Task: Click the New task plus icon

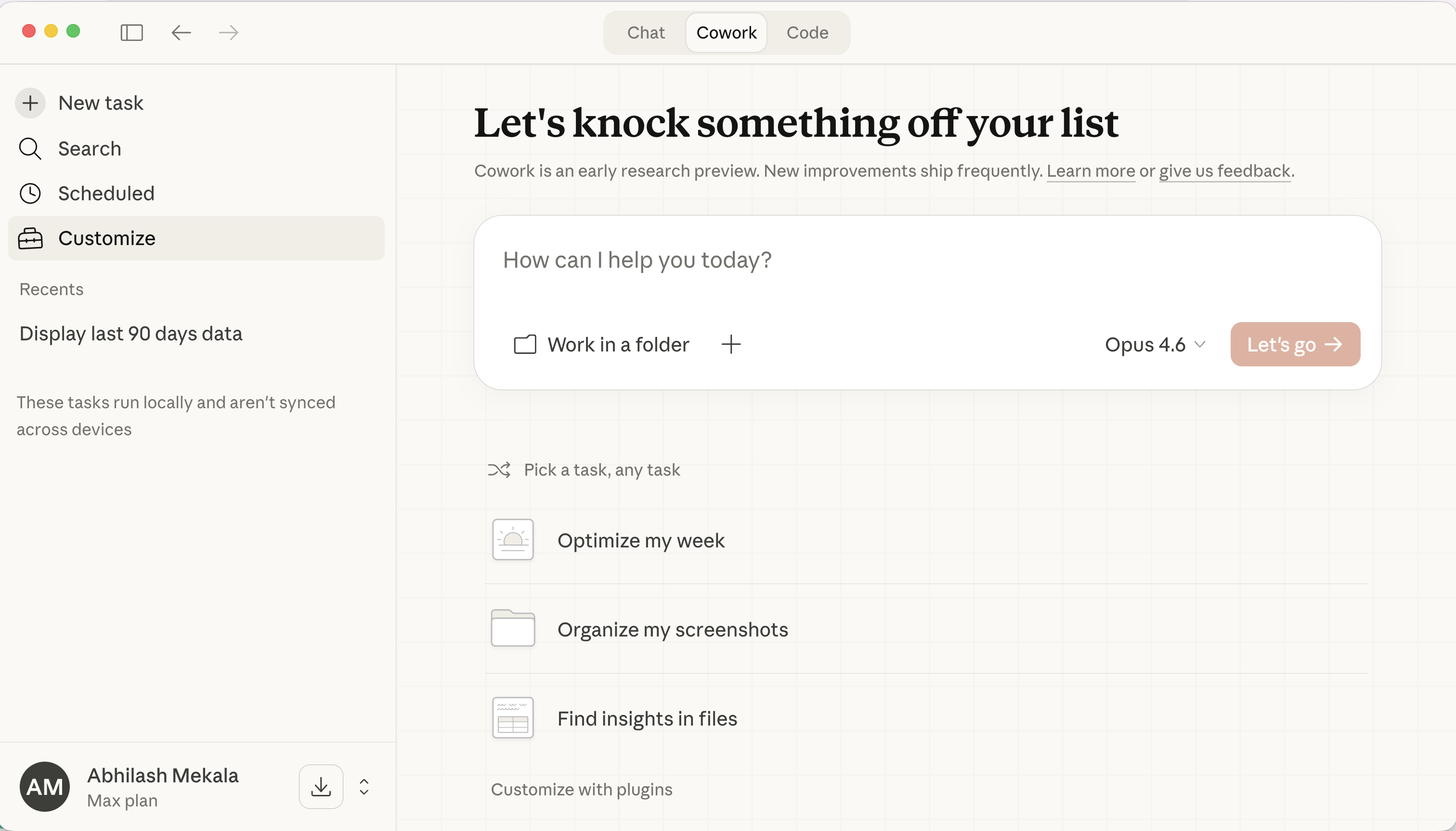Action: coord(30,104)
